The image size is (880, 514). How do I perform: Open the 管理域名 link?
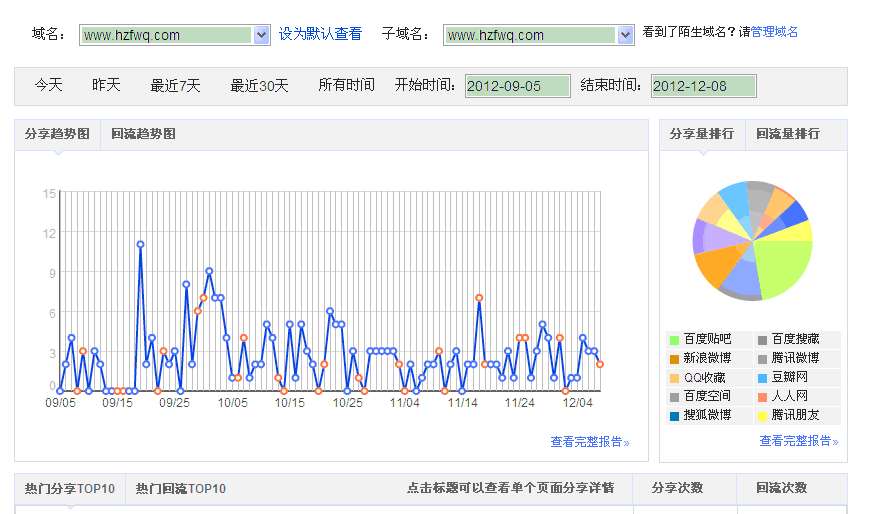774,32
